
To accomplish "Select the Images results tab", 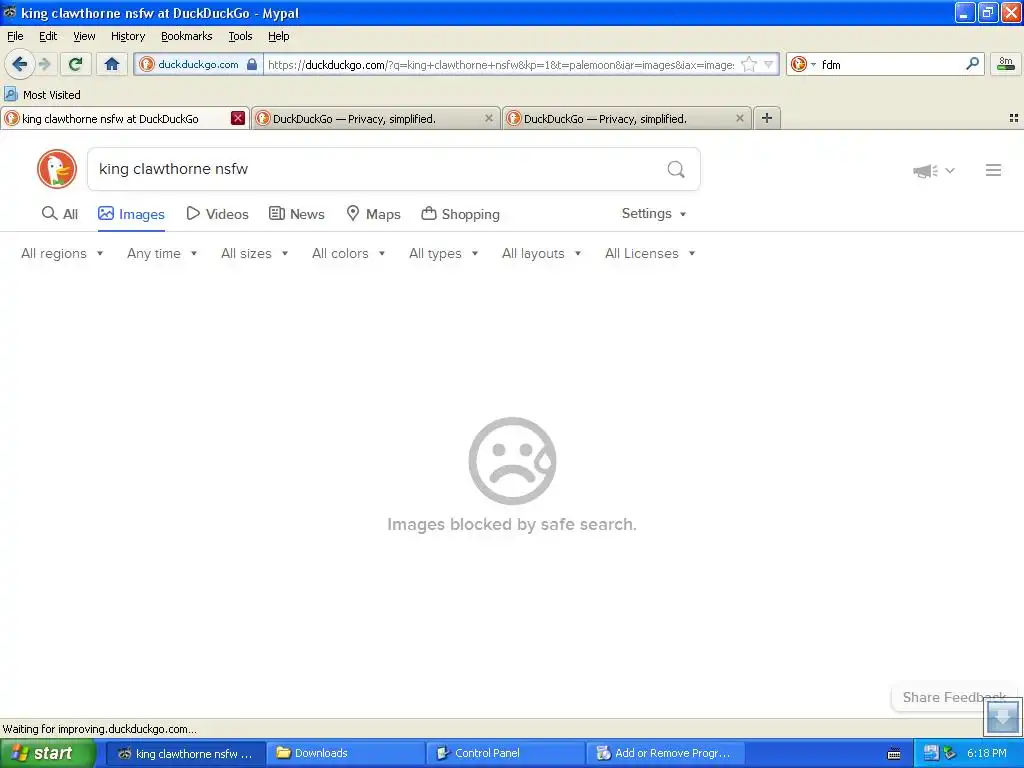I will pyautogui.click(x=131, y=214).
